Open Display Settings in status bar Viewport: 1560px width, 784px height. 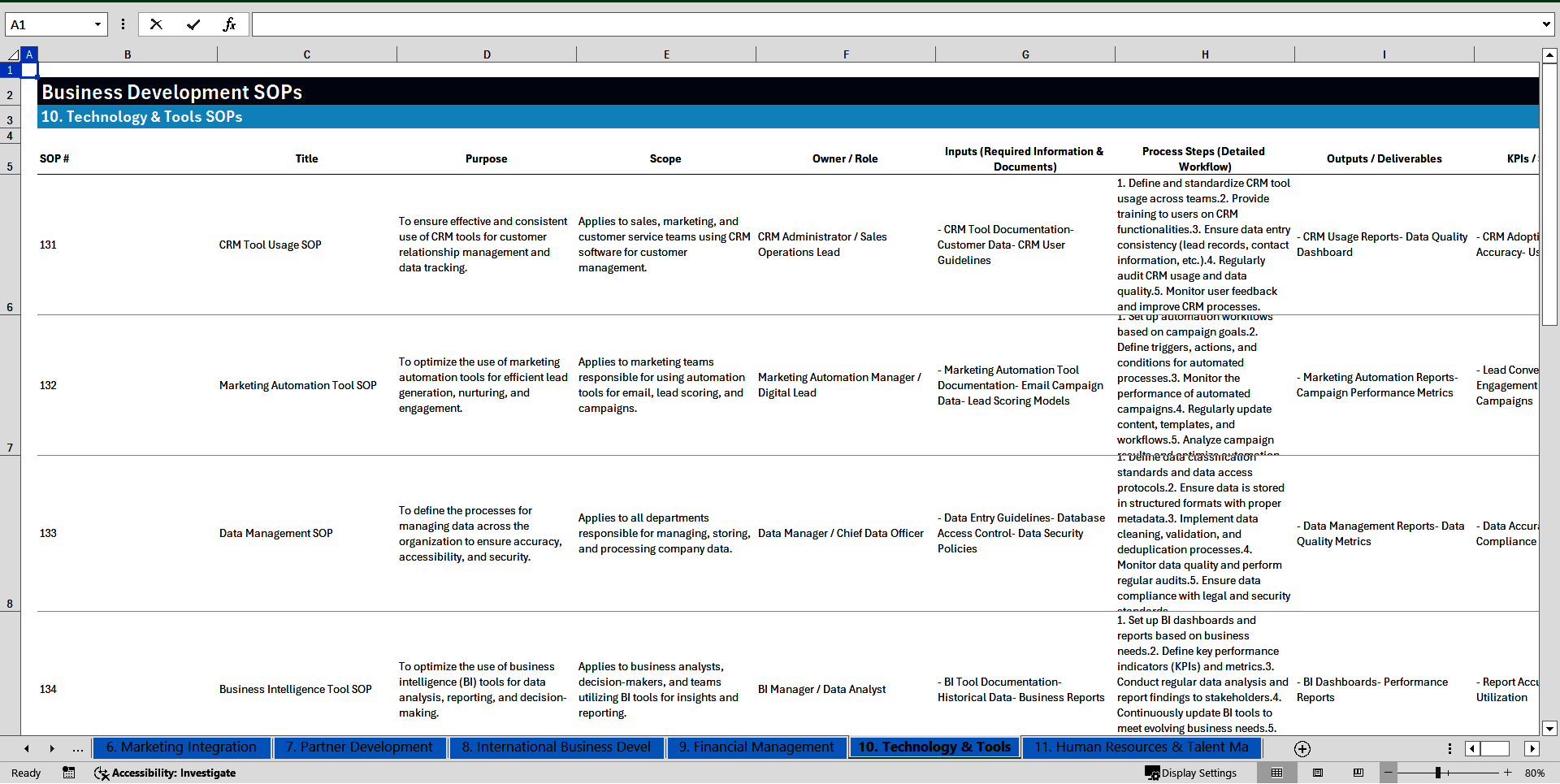point(1191,773)
